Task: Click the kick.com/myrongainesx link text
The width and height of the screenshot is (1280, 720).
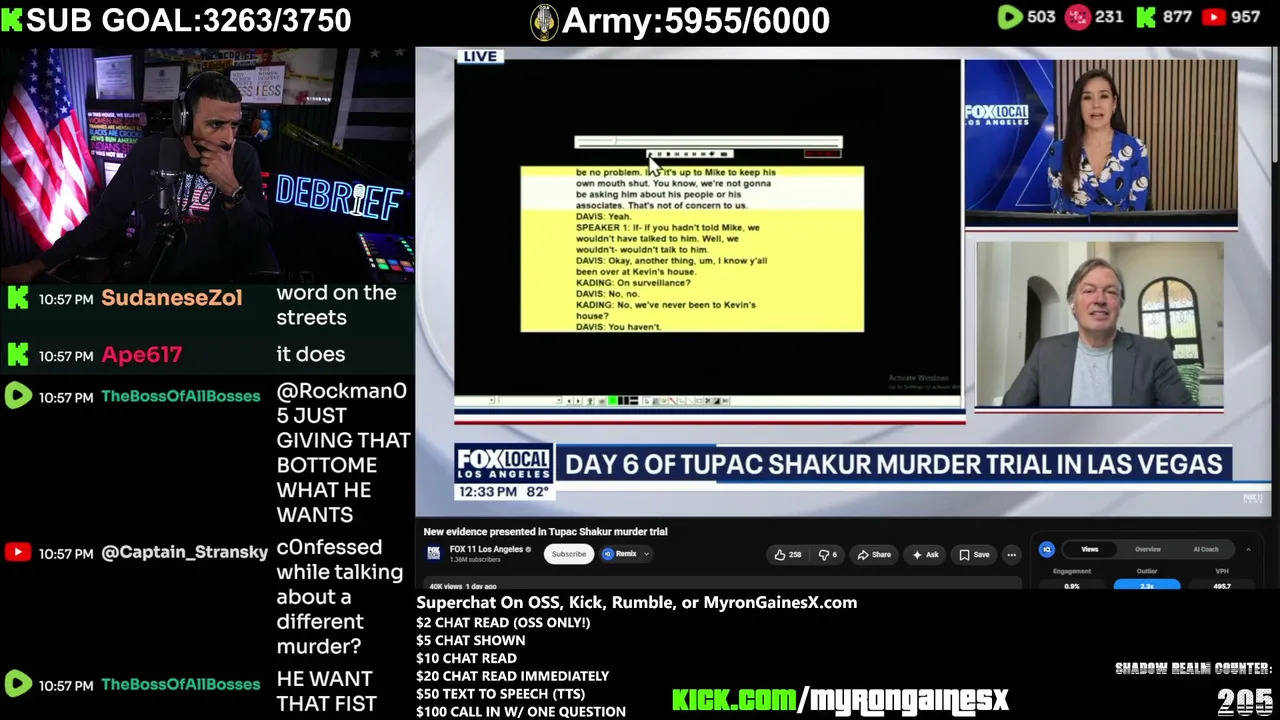Action: point(840,699)
